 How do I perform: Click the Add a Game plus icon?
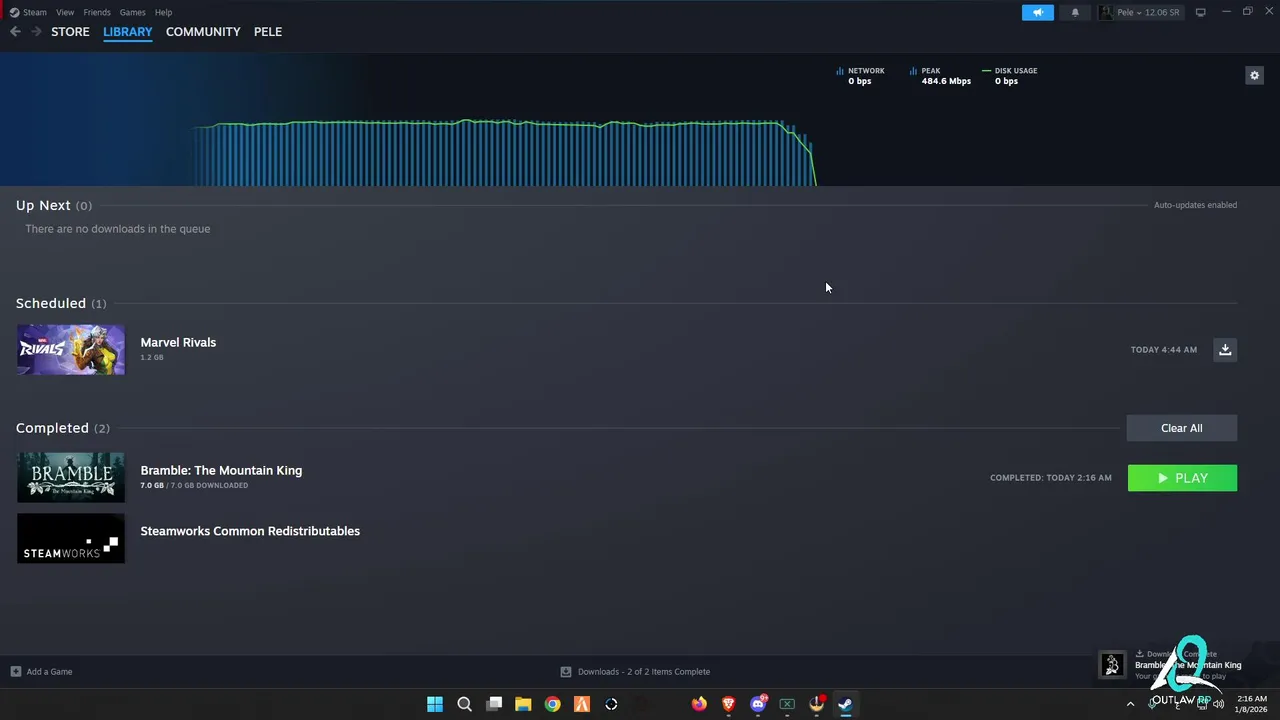[15, 671]
